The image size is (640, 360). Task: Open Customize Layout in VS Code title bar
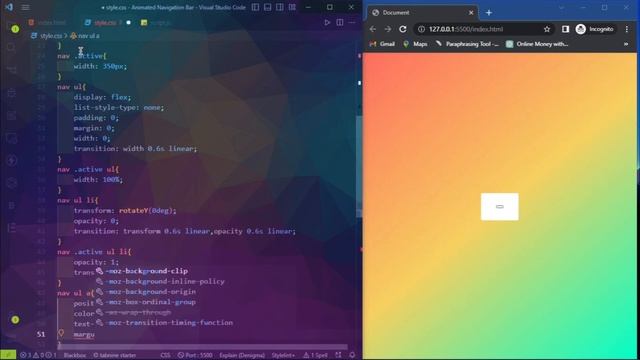[292, 7]
